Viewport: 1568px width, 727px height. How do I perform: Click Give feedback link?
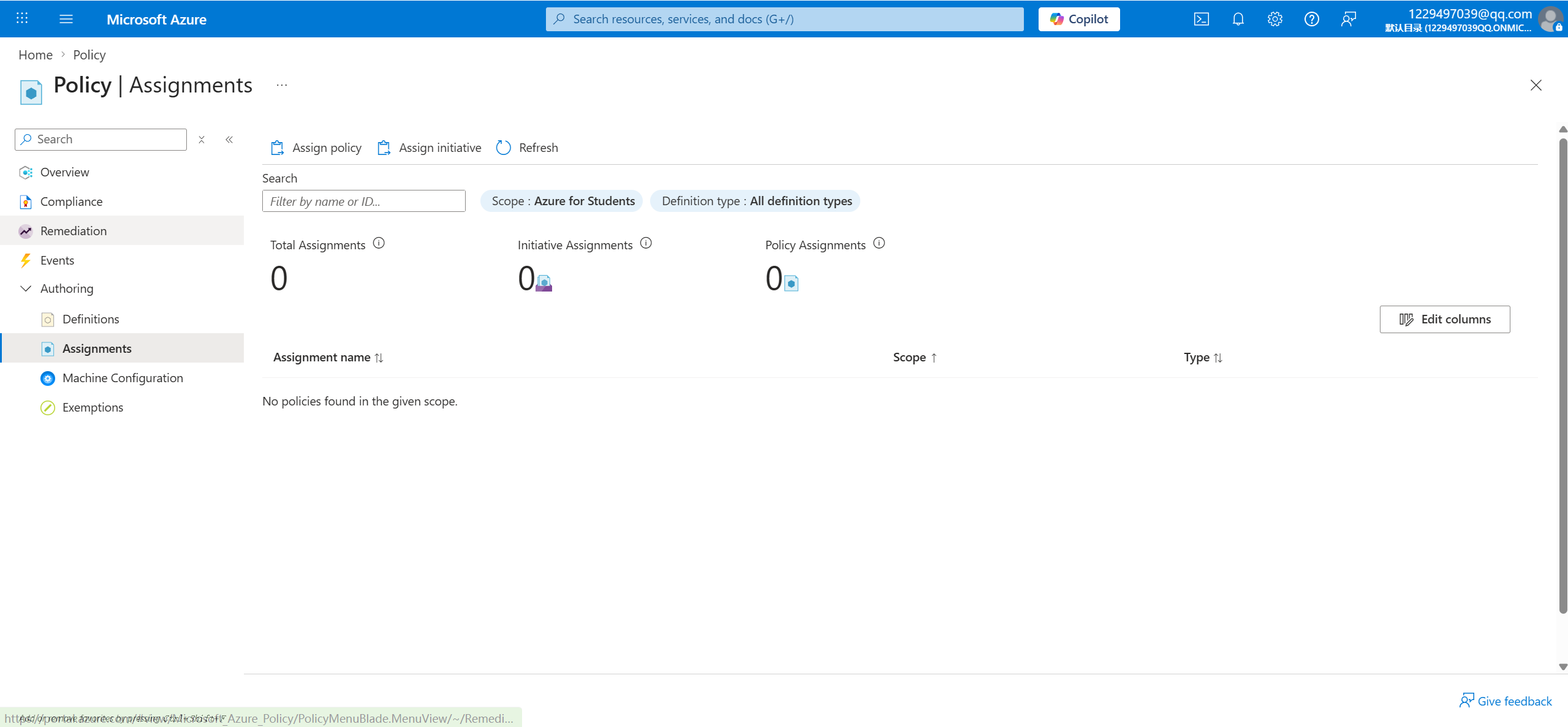point(1506,701)
